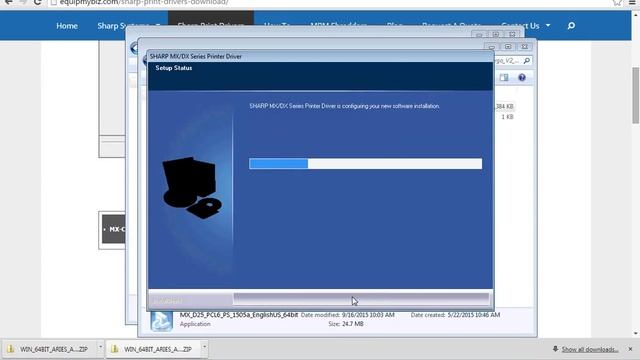Viewport: 640px width, 360px height.
Task: Click the MX_D25_PCL6_PS application icon in details pane
Action: pos(162,320)
